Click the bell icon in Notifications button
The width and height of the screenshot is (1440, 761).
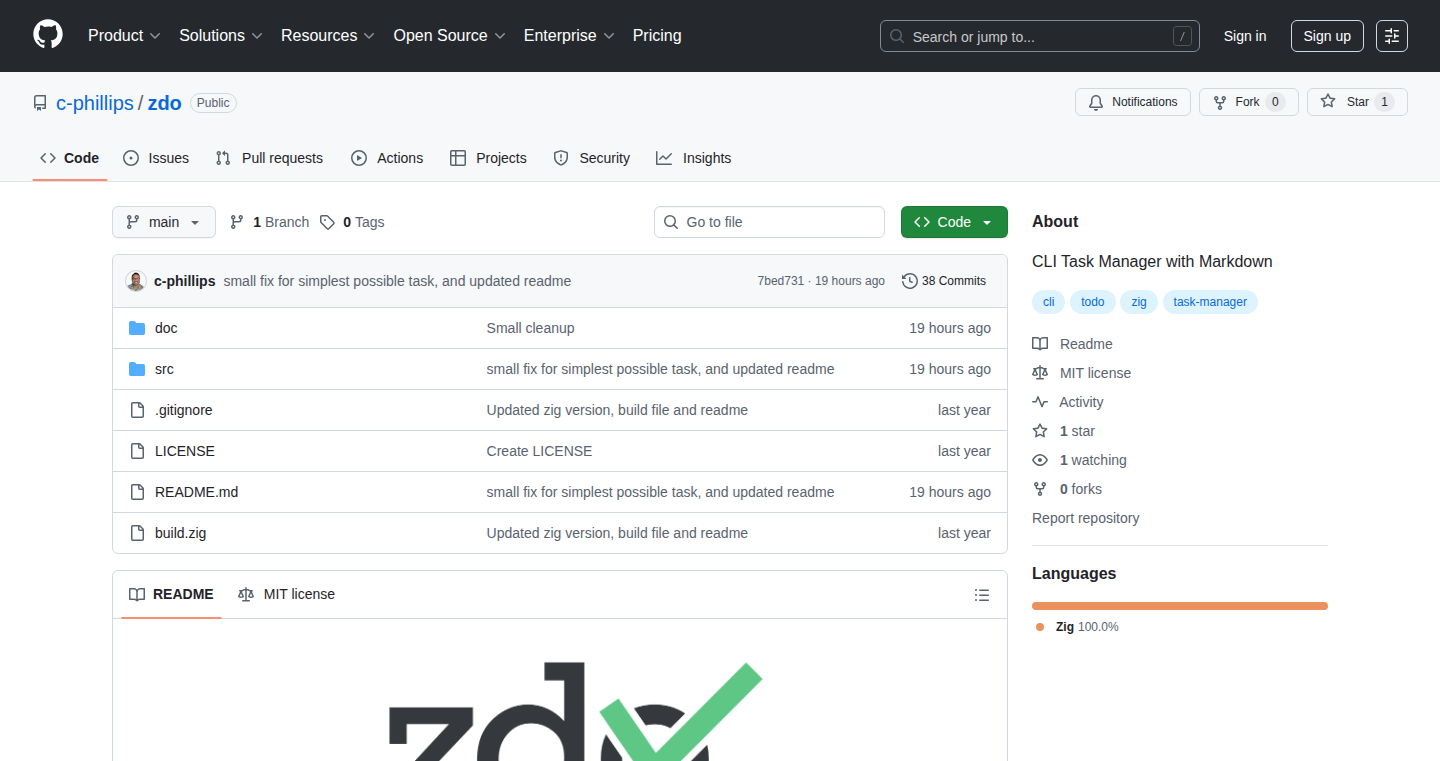(x=1096, y=102)
